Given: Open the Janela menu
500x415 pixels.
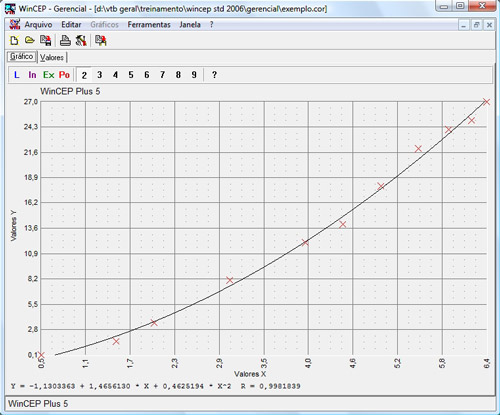Looking at the screenshot, I should pyautogui.click(x=190, y=25).
